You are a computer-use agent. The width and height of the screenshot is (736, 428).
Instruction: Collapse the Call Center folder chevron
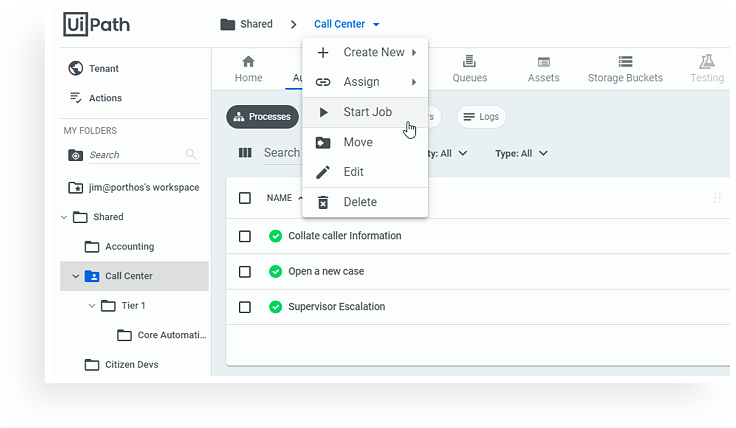coord(76,276)
